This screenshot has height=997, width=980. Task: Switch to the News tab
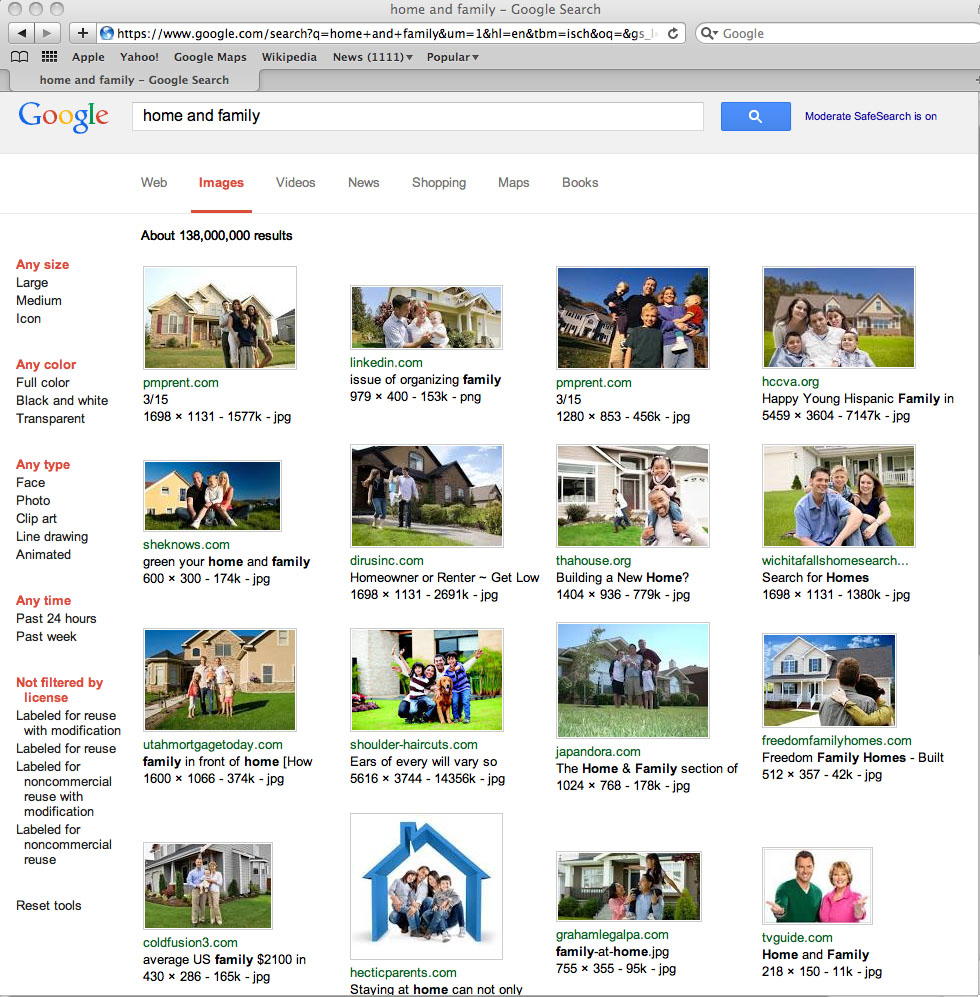(363, 182)
